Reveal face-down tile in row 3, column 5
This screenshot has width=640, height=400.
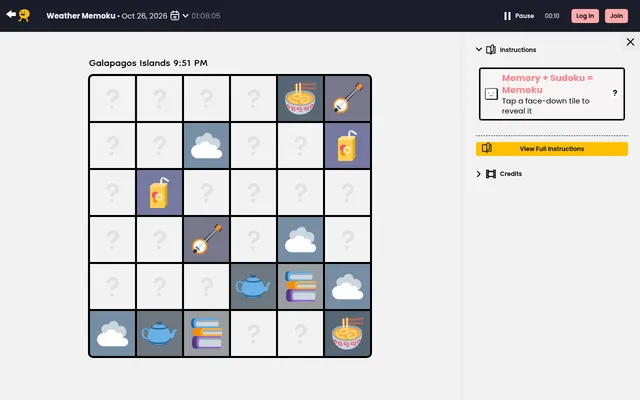click(x=300, y=193)
